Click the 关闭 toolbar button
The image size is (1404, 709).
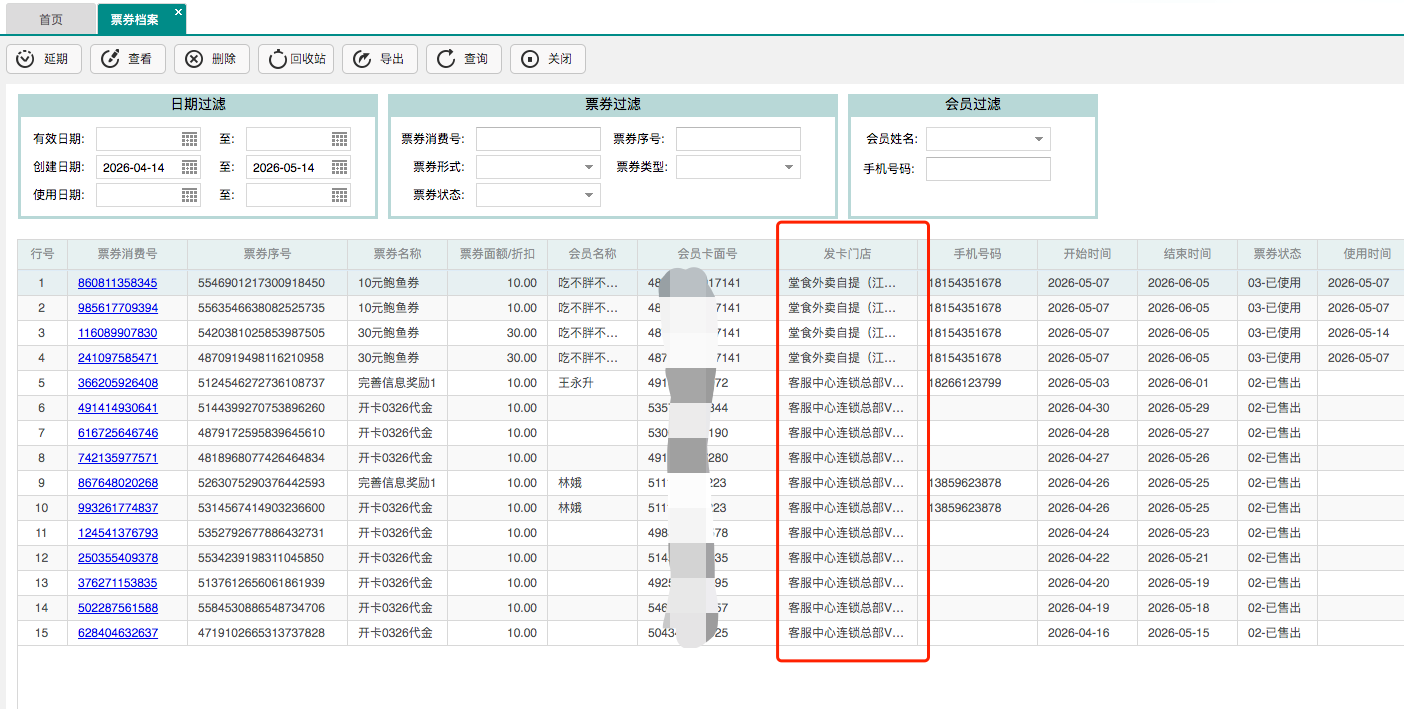pyautogui.click(x=548, y=59)
